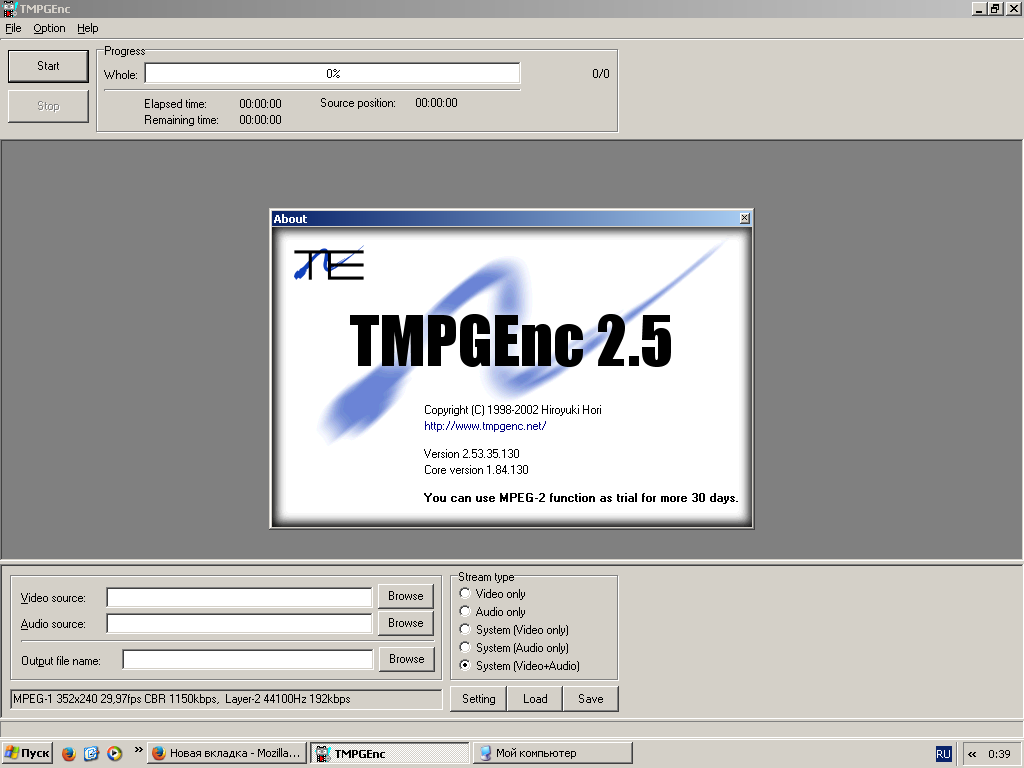Switch to Новая вкладка - Mozilla taskbar window

[227, 753]
